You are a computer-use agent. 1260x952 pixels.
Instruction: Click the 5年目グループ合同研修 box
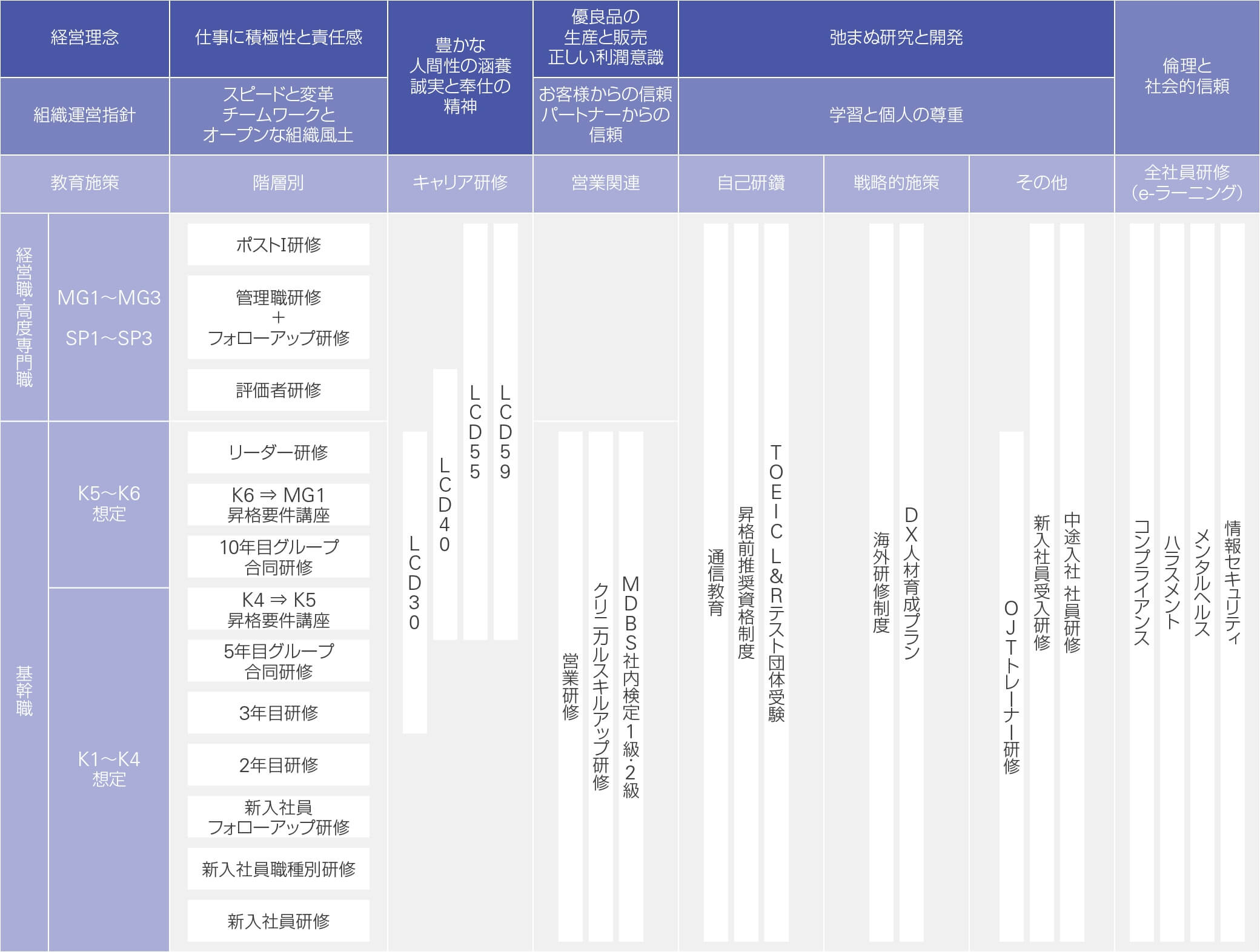coord(279,661)
